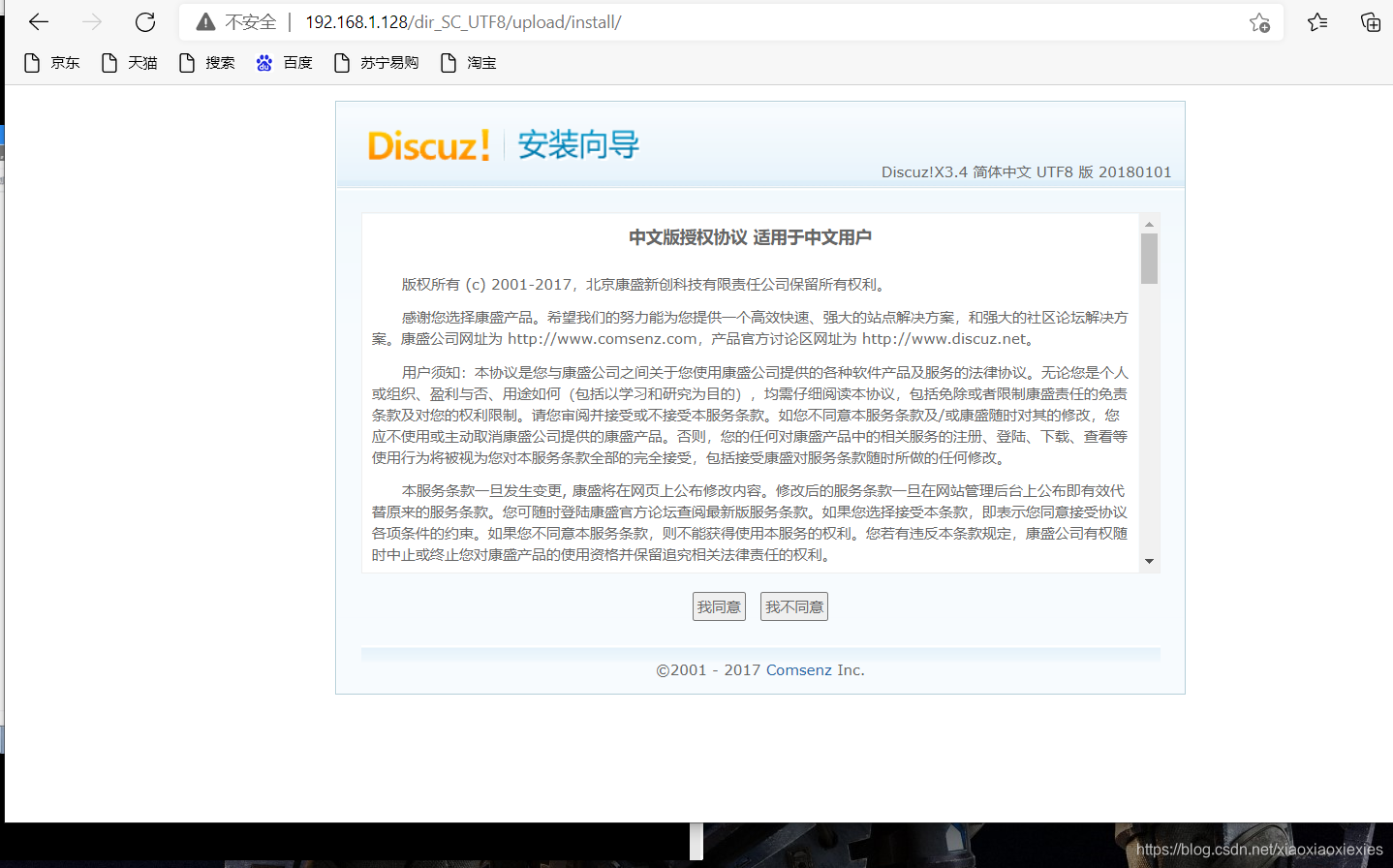Open the 天猫 bookmark
The image size is (1393, 868).
[129, 63]
